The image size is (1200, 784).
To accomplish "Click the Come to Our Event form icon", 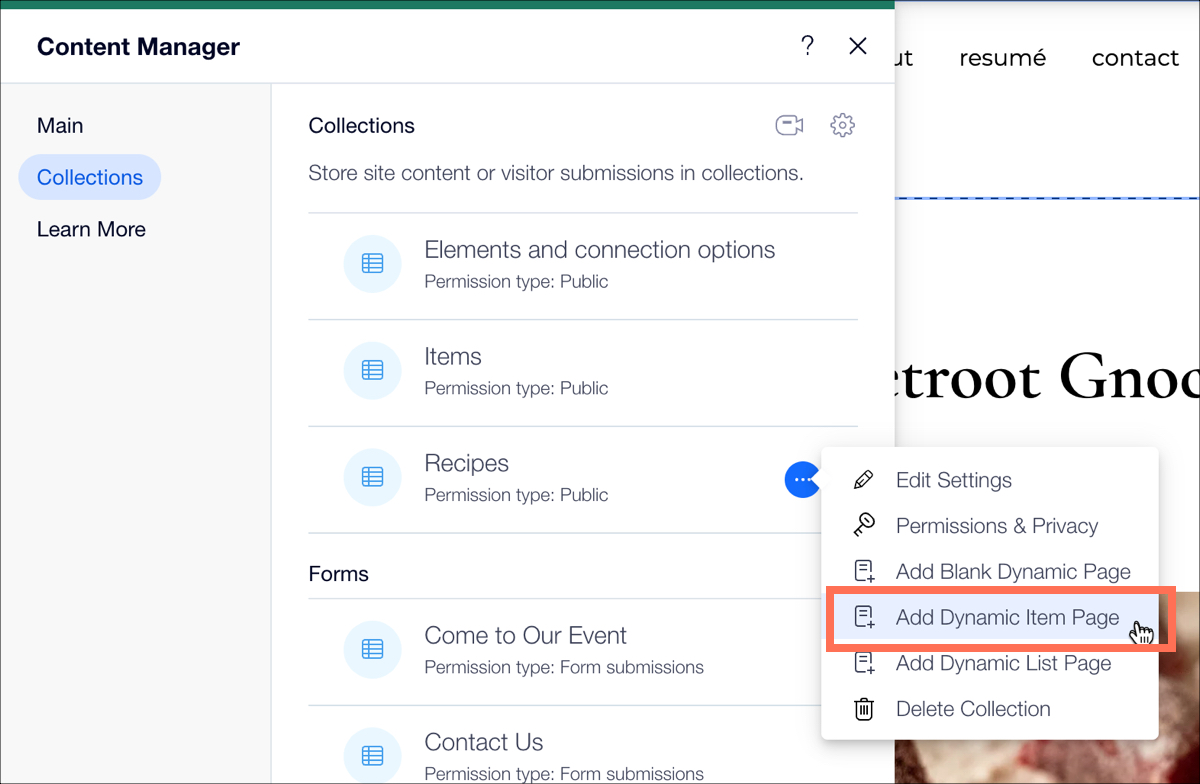I will pyautogui.click(x=372, y=649).
